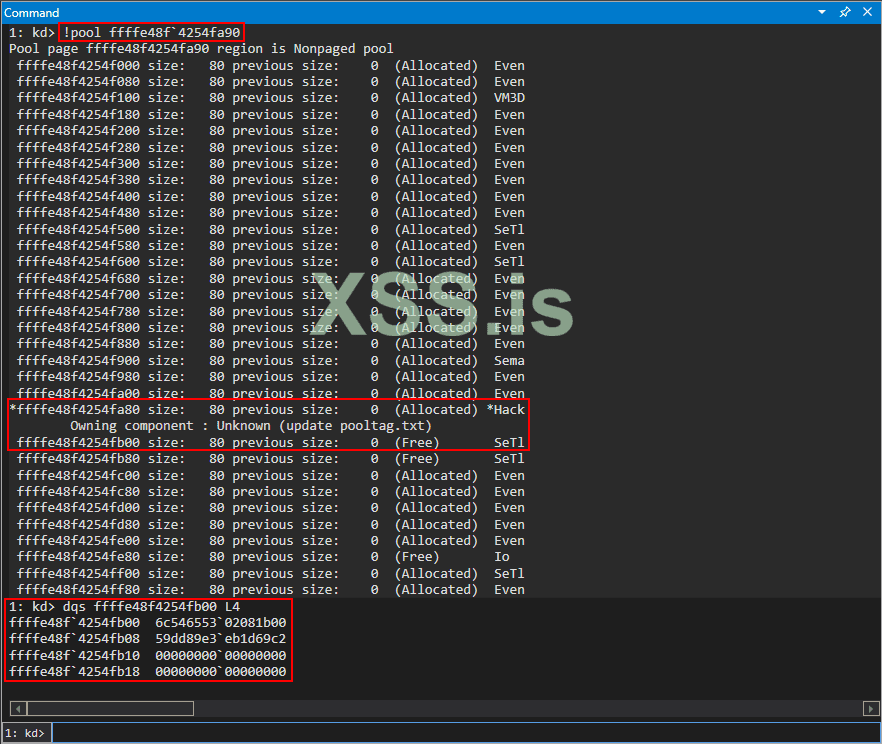This screenshot has width=882, height=744.
Task: Click 'Pool page ffffe48f4254fa90 region is Nonpaged pool' line
Action: pyautogui.click(x=201, y=49)
